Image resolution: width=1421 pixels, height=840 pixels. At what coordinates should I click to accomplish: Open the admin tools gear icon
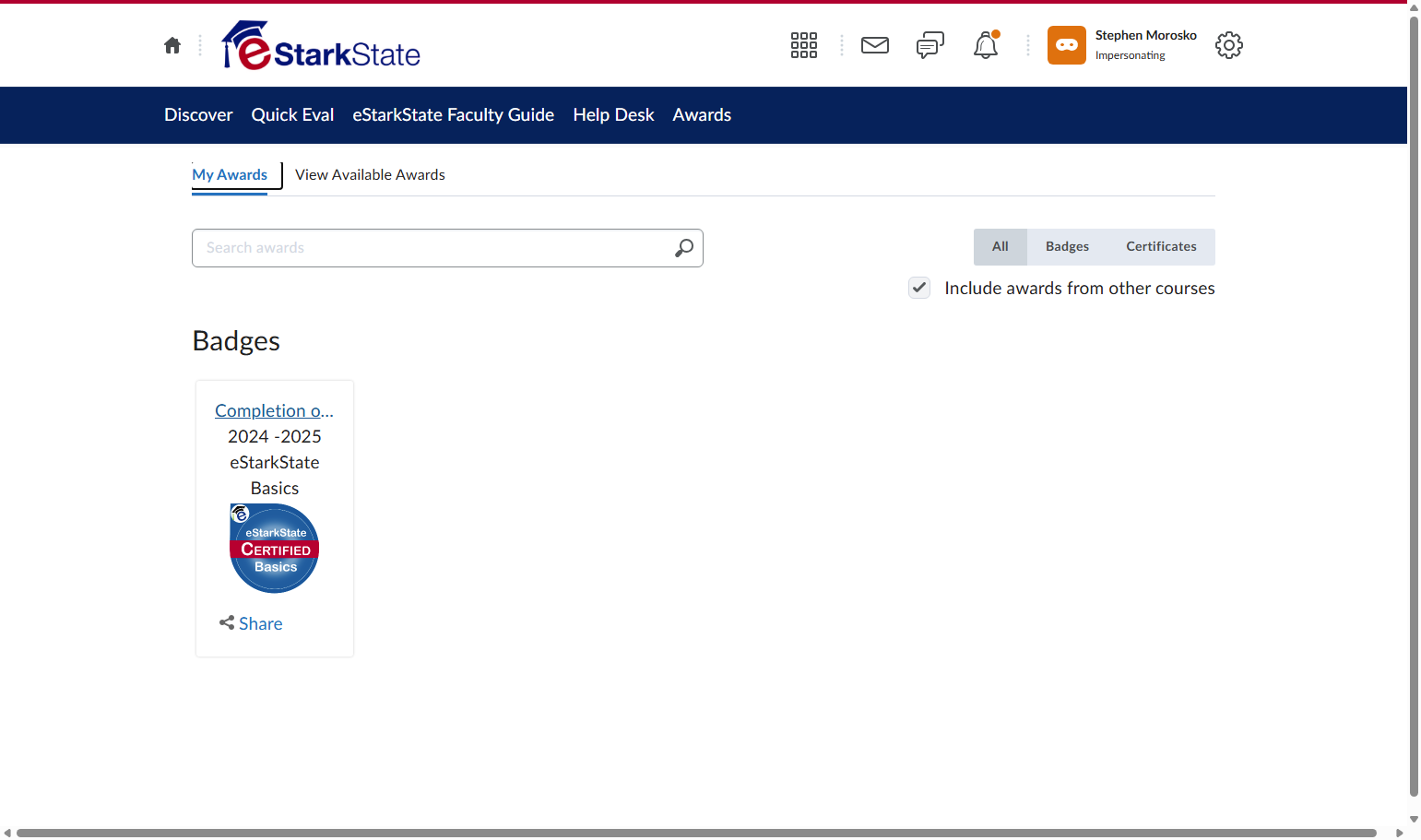click(x=1229, y=45)
